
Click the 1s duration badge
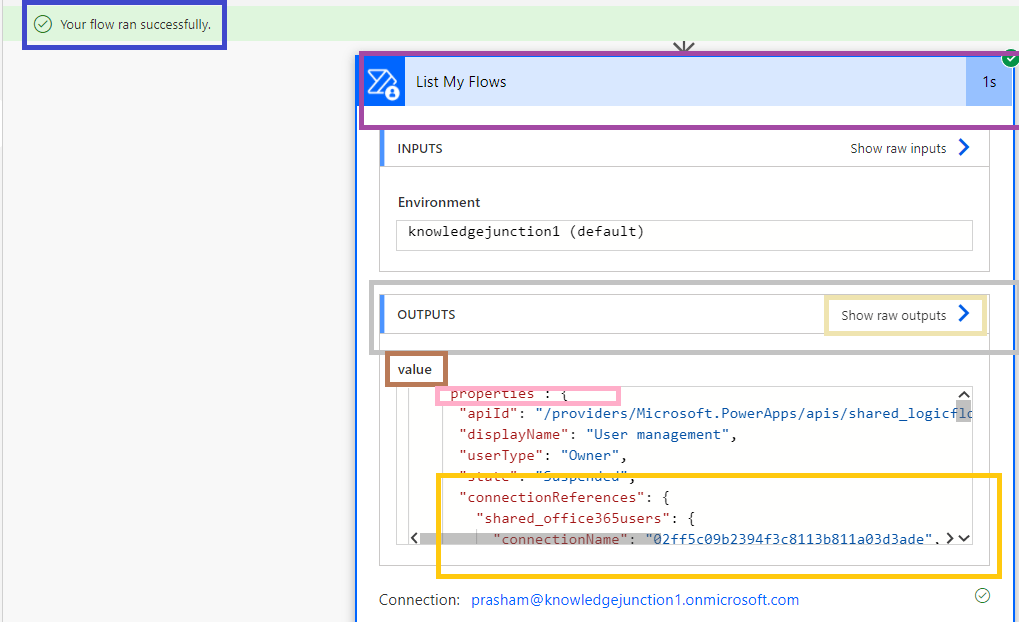(989, 82)
